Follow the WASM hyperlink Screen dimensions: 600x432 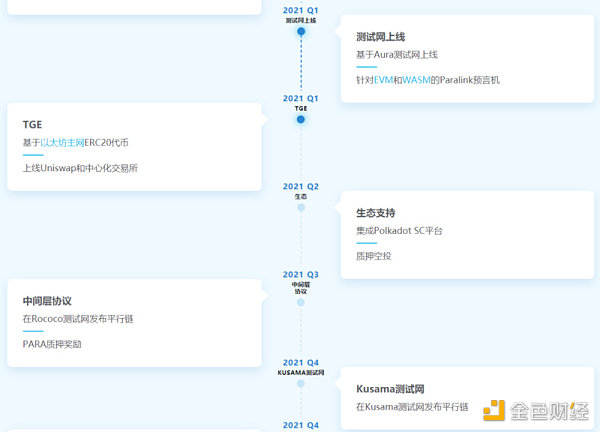418,79
